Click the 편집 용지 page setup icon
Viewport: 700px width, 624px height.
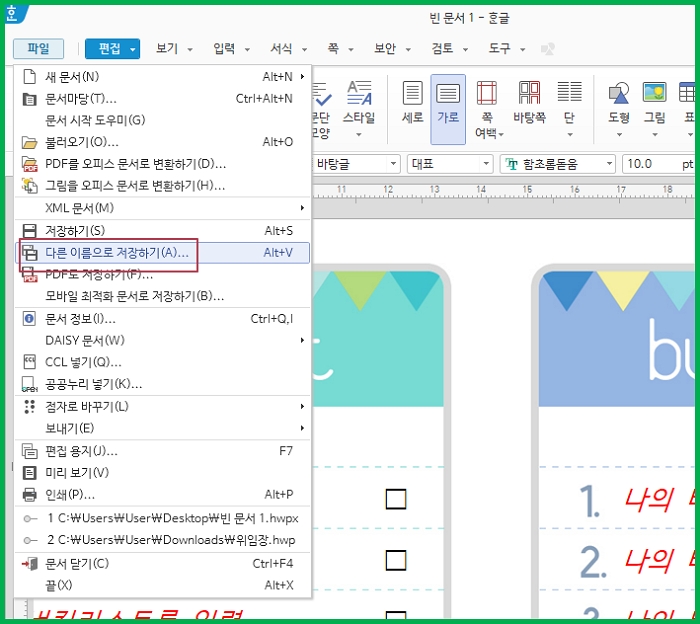(29, 451)
